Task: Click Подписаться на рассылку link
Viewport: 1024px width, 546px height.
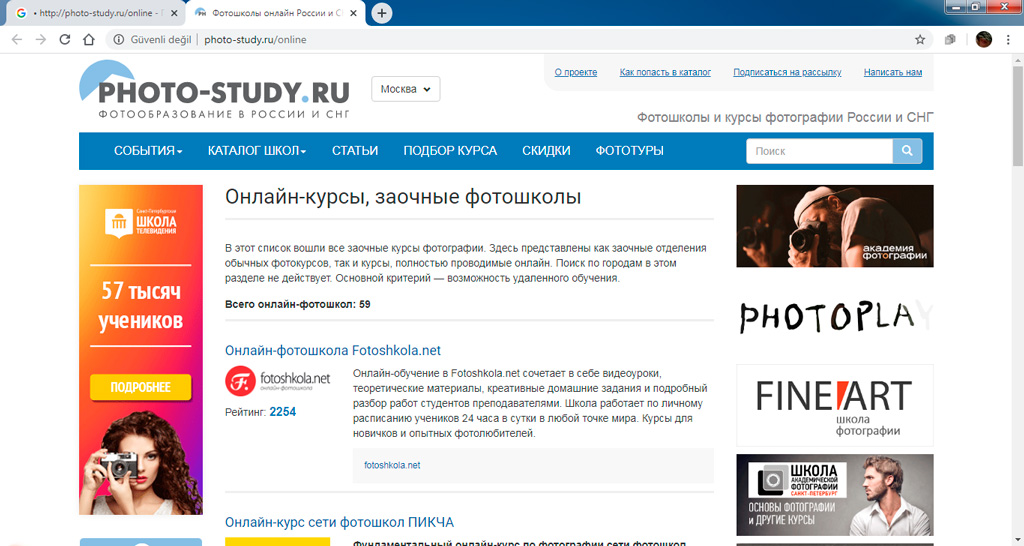Action: click(787, 72)
